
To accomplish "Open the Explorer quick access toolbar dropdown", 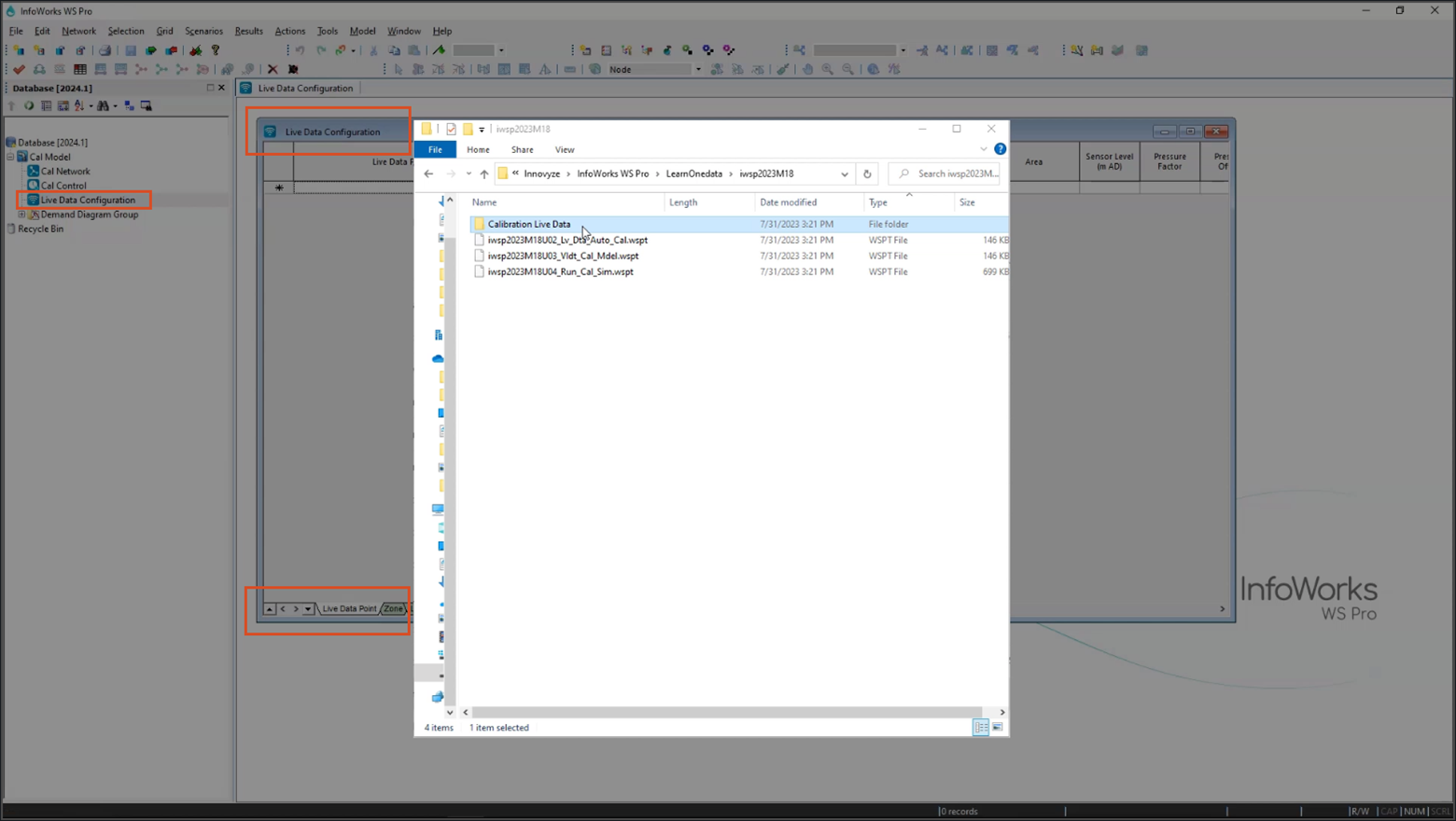I will pos(482,130).
